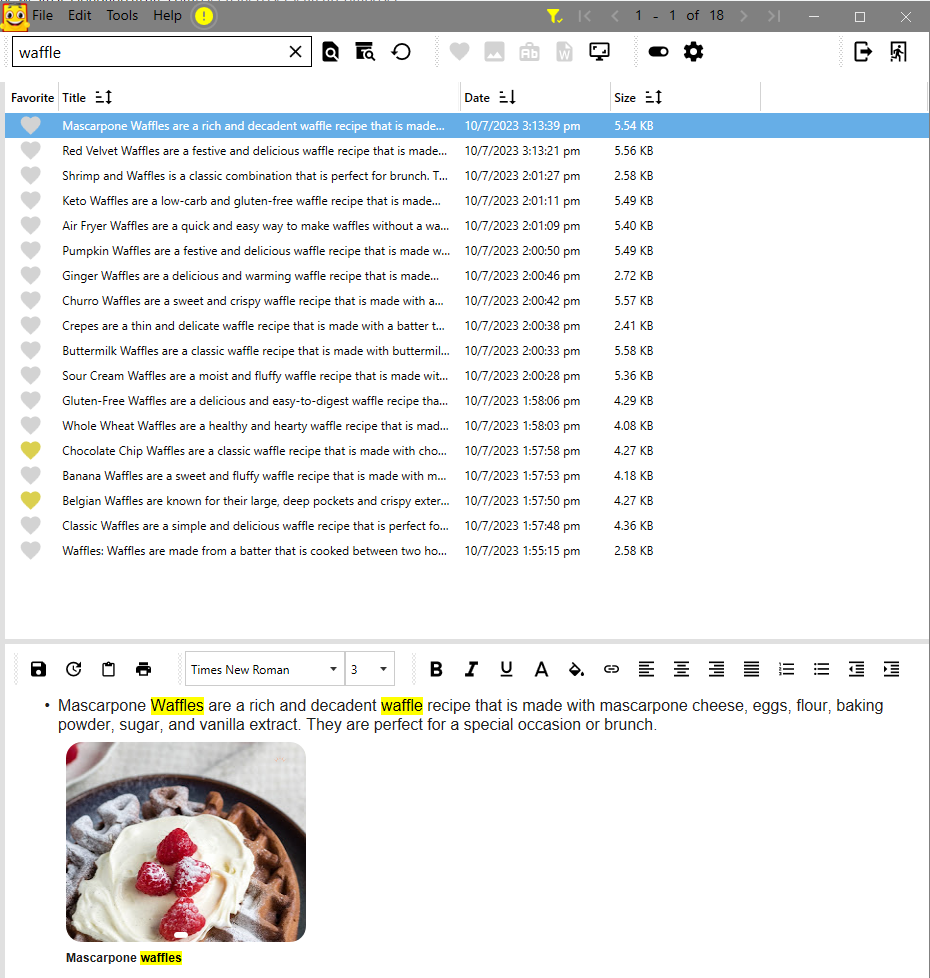Click the export arrow icon
The image size is (930, 978).
pyautogui.click(x=863, y=52)
